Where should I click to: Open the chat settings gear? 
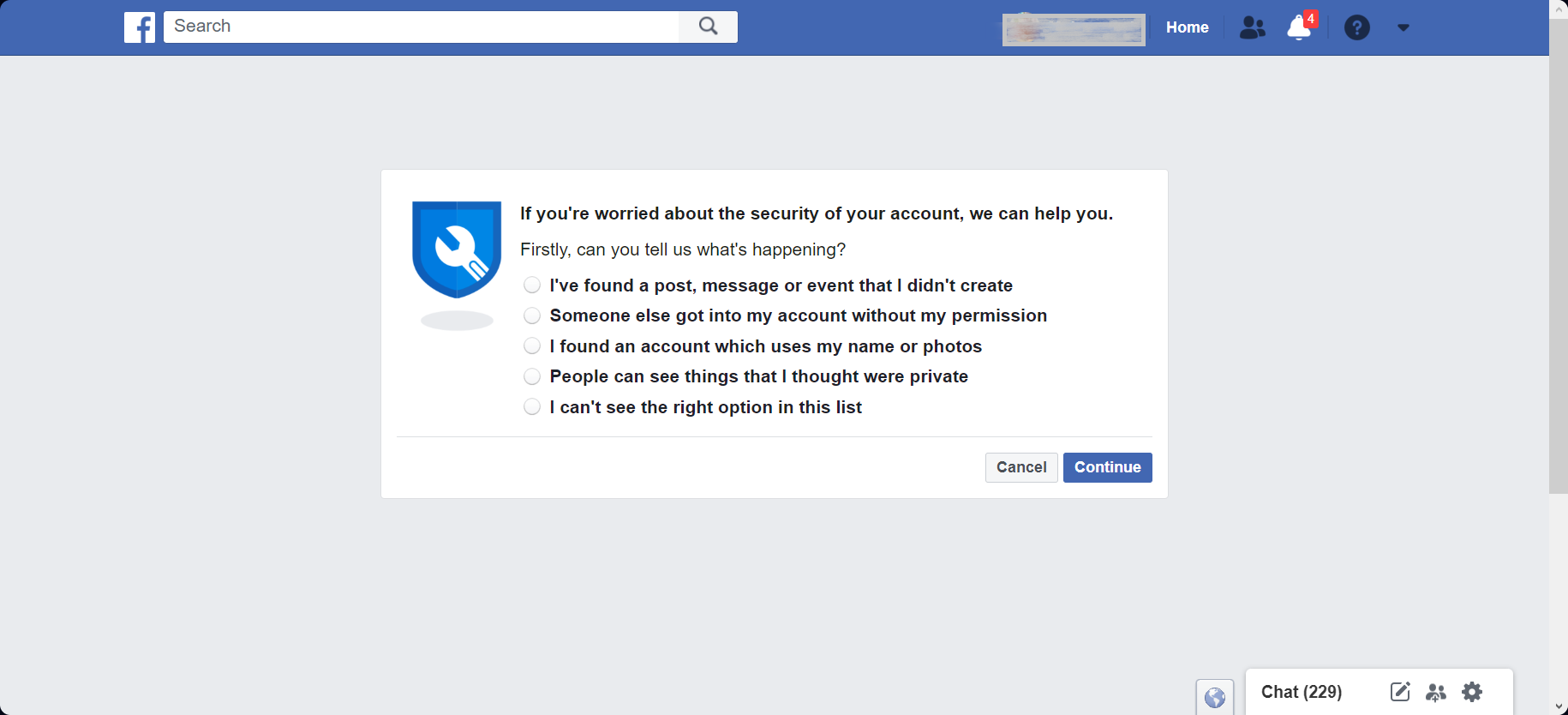[1472, 692]
